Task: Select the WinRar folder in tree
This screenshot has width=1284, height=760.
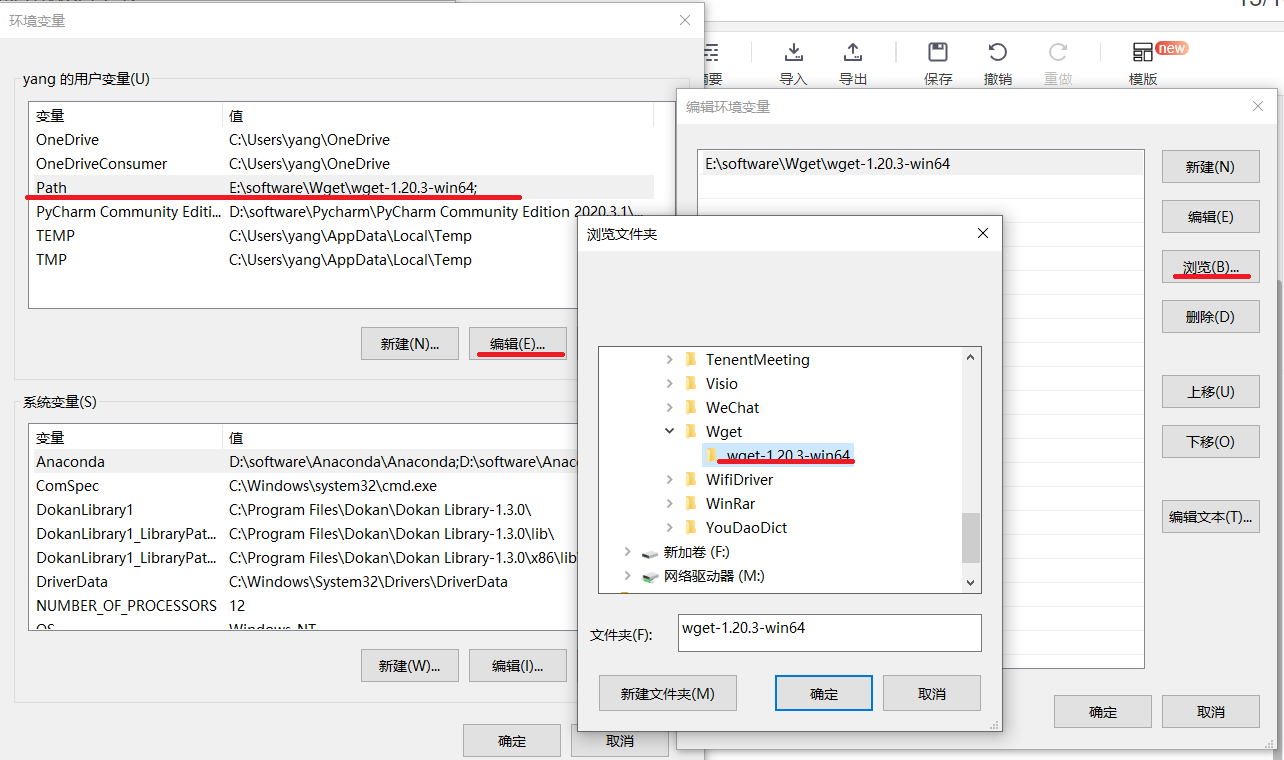Action: tap(730, 503)
